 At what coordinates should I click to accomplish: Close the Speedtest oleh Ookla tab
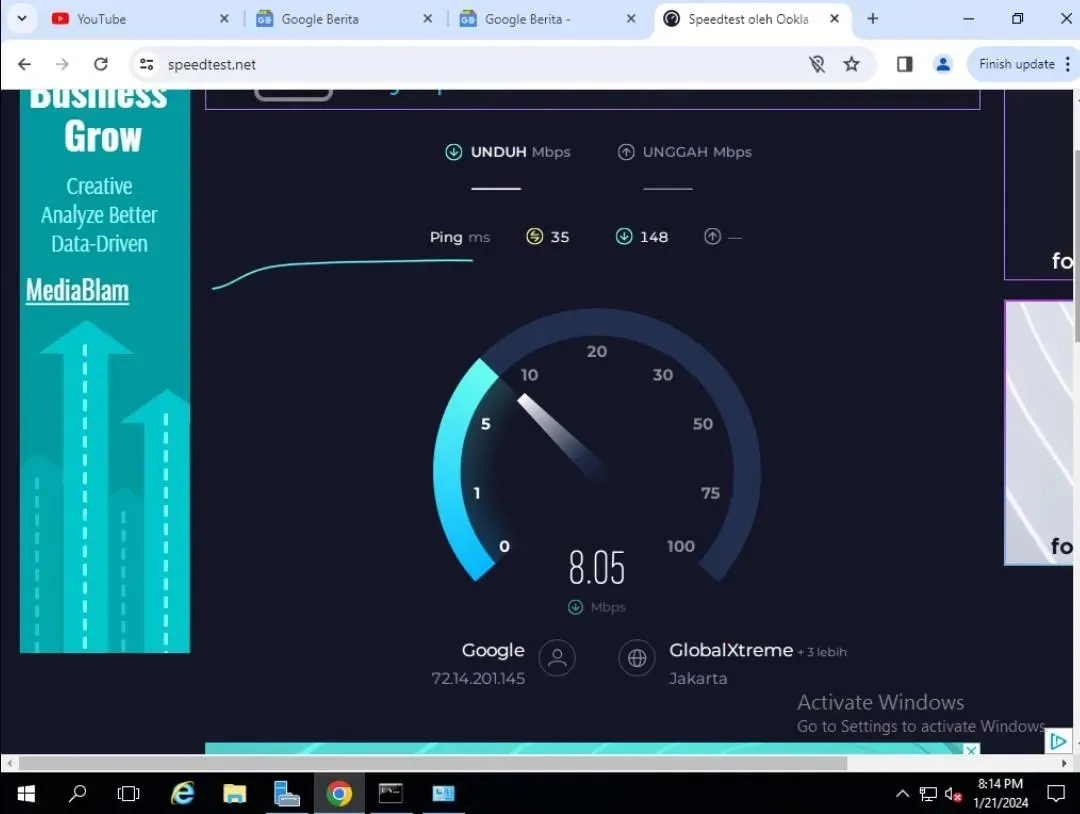pos(834,19)
